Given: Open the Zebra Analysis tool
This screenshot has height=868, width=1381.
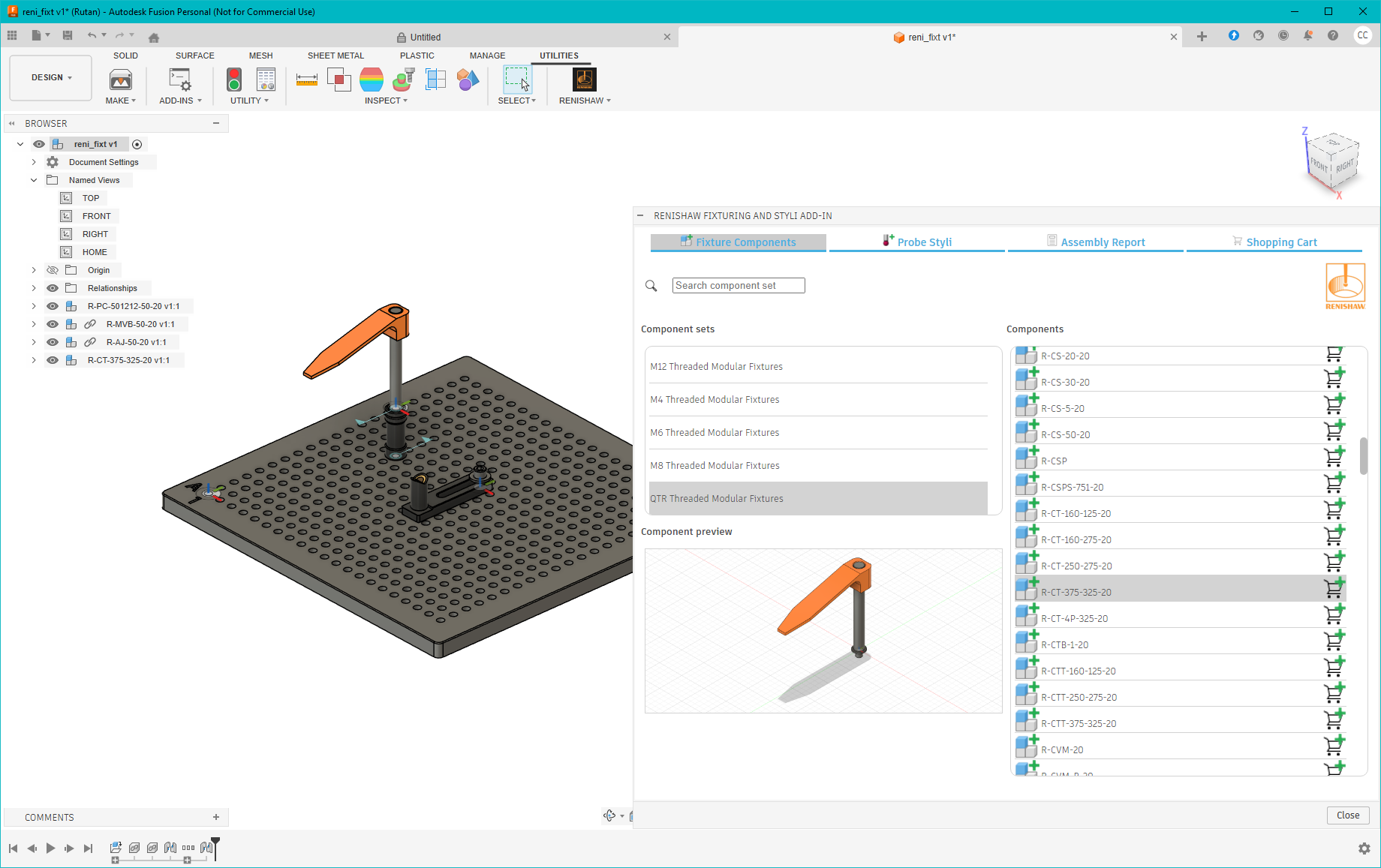Looking at the screenshot, I should tap(371, 80).
